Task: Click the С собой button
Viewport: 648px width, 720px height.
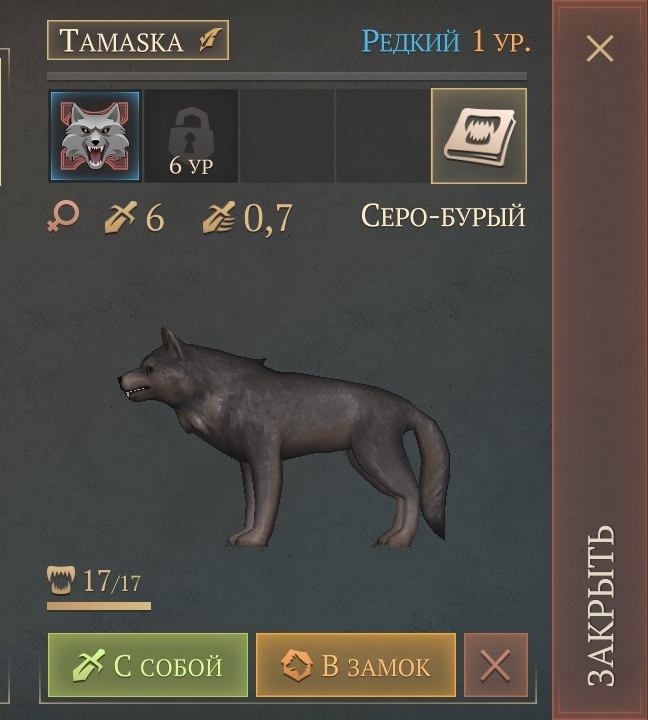Action: coord(148,665)
